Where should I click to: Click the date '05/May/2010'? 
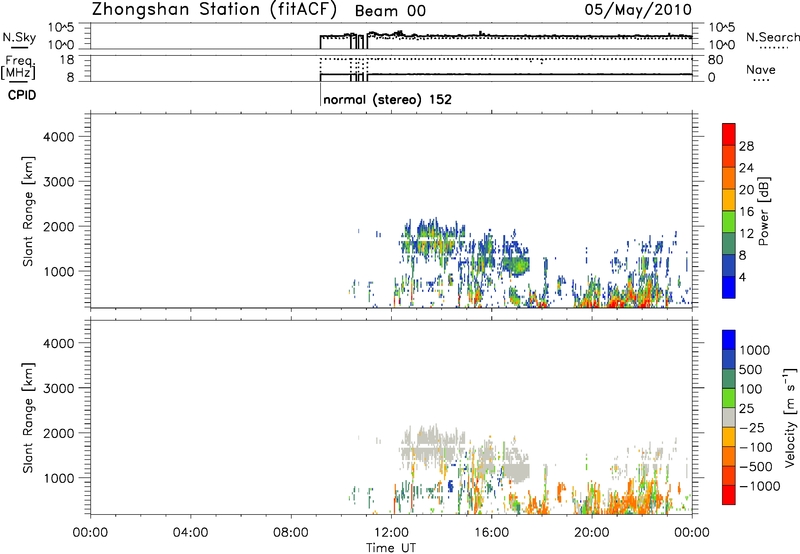[638, 9]
